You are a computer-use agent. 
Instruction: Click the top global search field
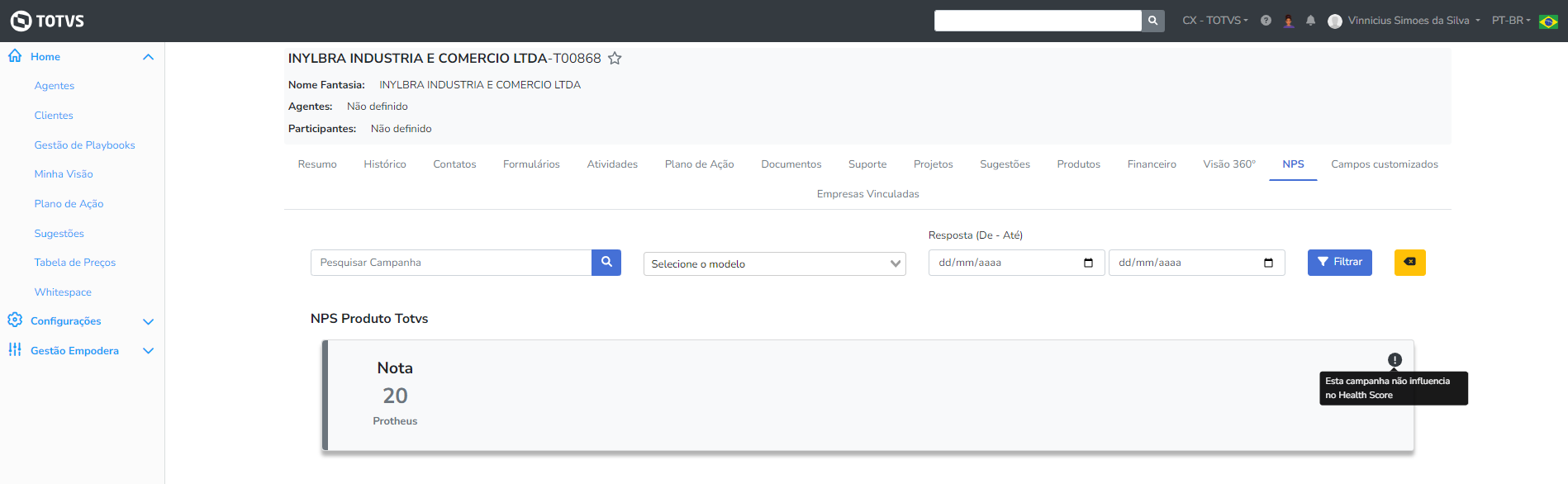tap(1038, 21)
